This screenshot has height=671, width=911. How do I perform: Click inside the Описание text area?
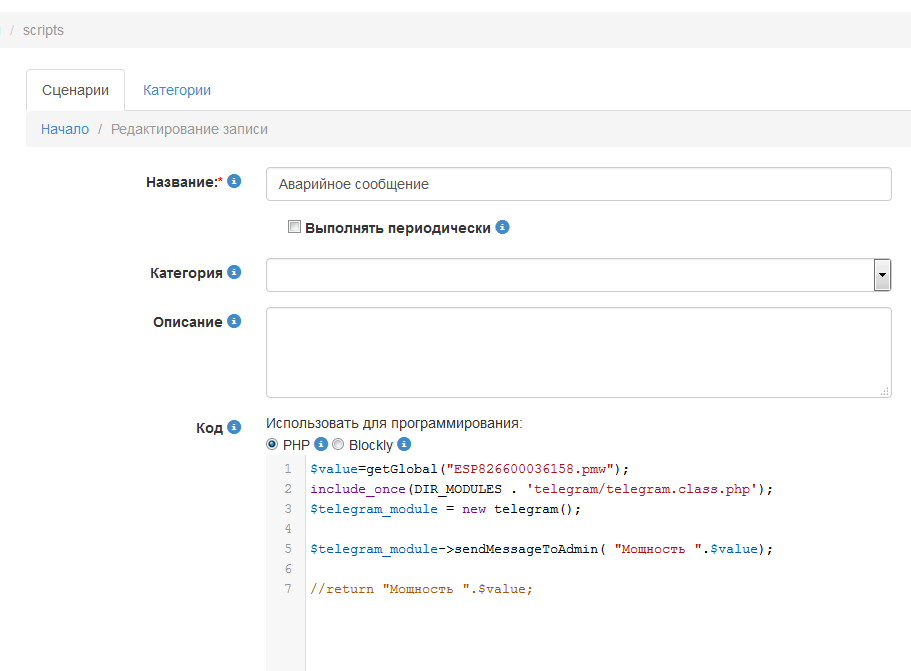pos(578,352)
